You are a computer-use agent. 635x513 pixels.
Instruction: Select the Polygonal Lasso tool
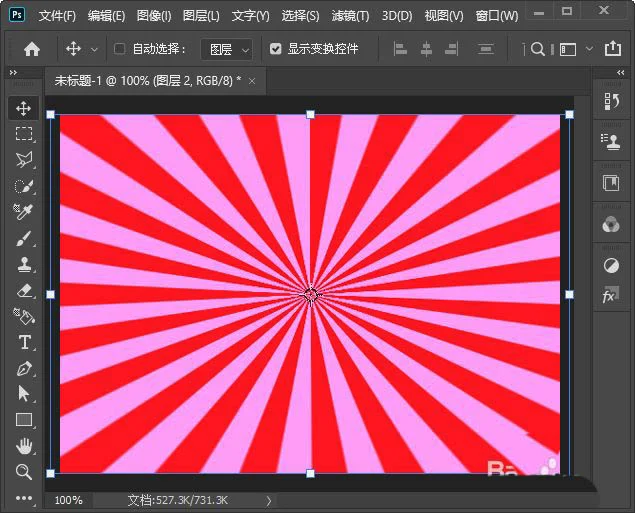click(23, 160)
